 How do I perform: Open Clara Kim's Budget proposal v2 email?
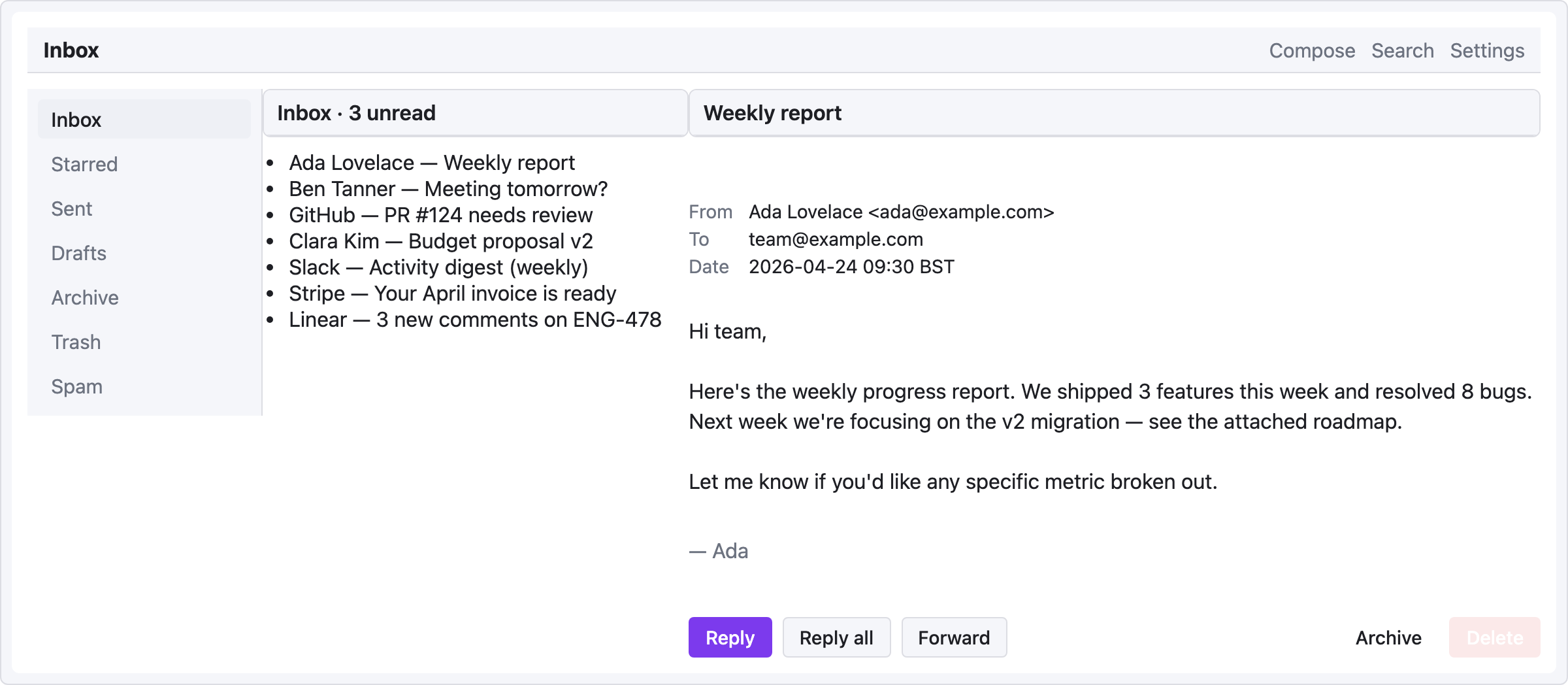coord(441,241)
